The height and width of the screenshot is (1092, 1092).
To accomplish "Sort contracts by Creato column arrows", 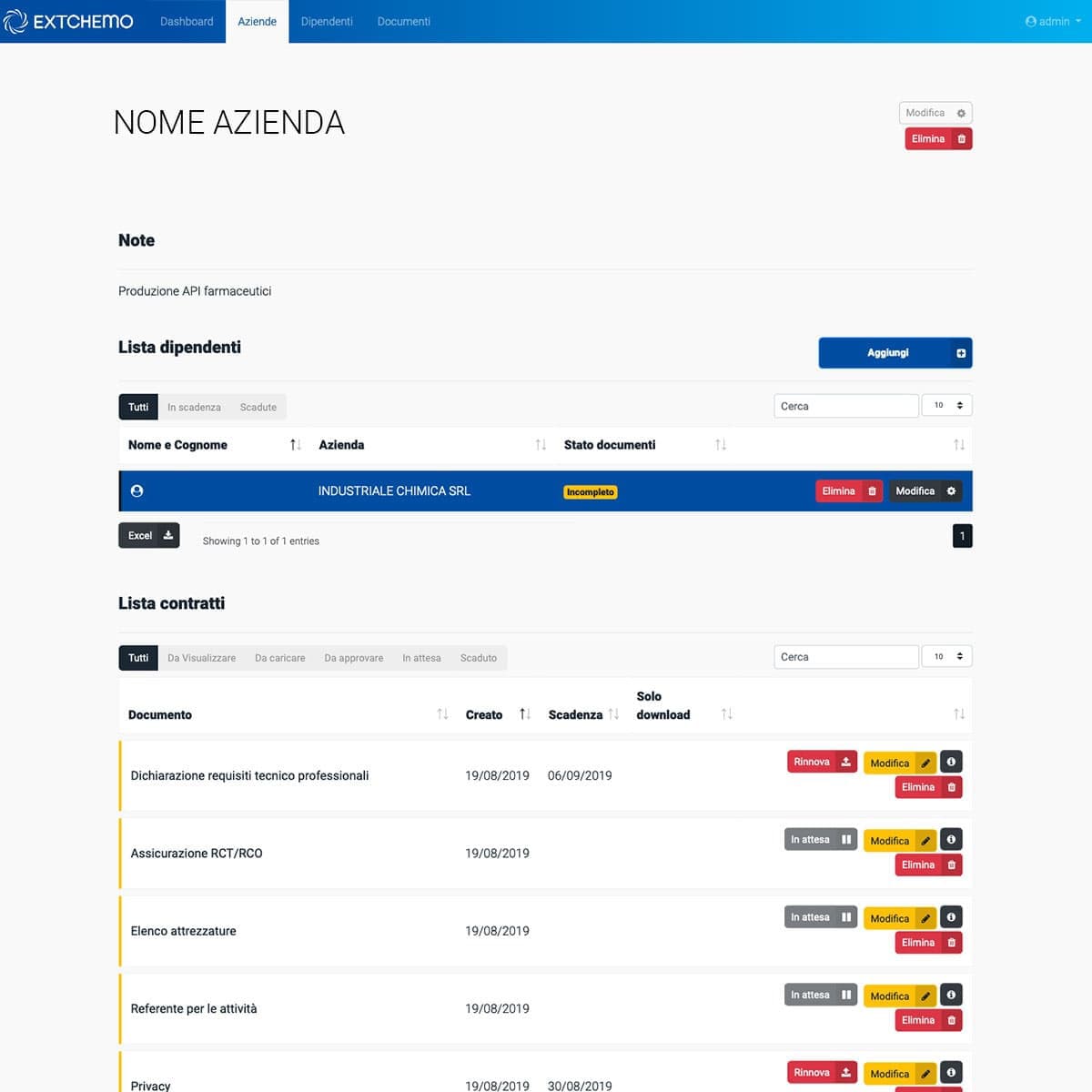I will coord(524,714).
